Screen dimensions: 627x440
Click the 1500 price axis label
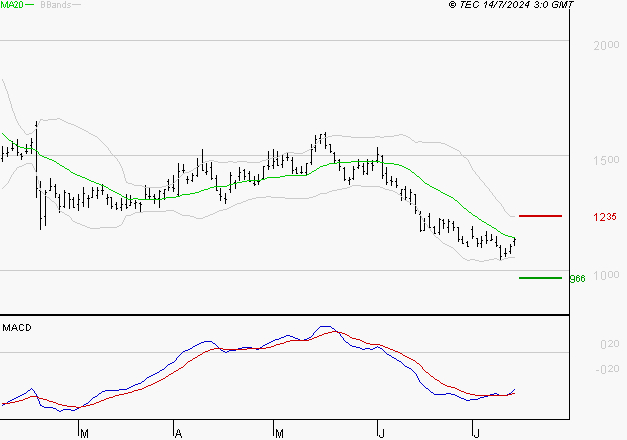(x=606, y=160)
